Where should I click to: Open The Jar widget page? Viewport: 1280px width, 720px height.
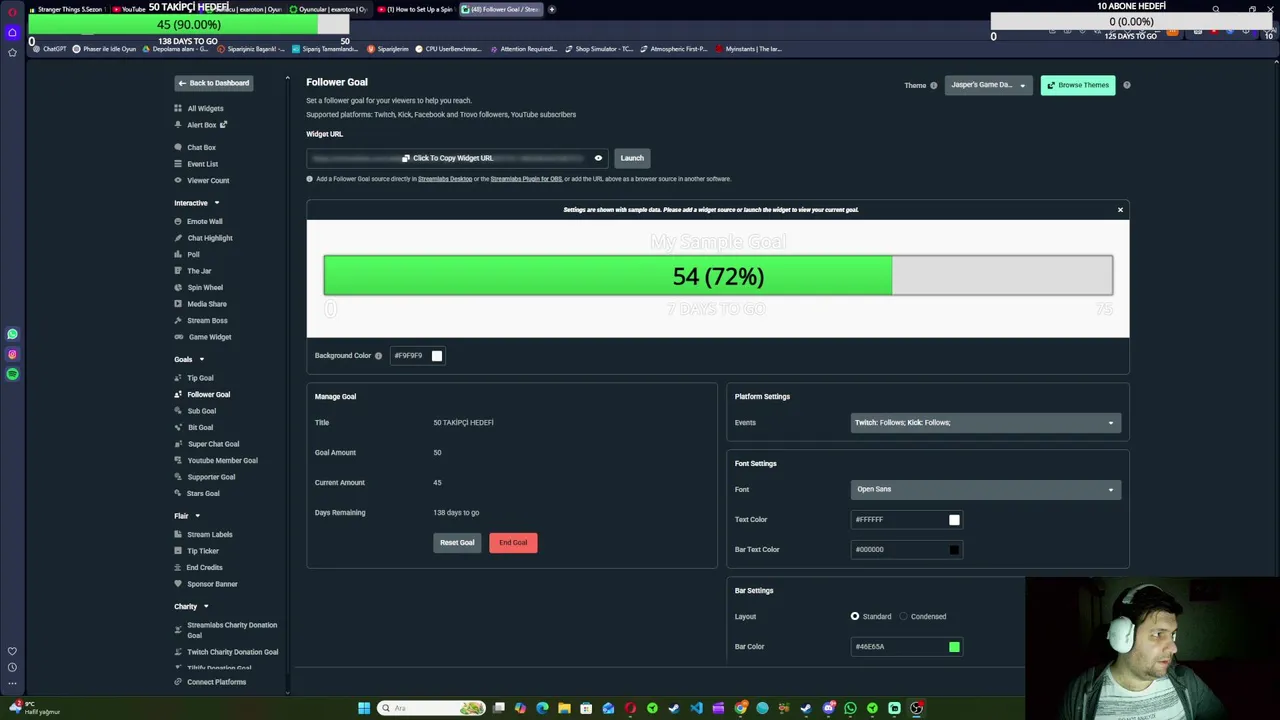point(199,271)
